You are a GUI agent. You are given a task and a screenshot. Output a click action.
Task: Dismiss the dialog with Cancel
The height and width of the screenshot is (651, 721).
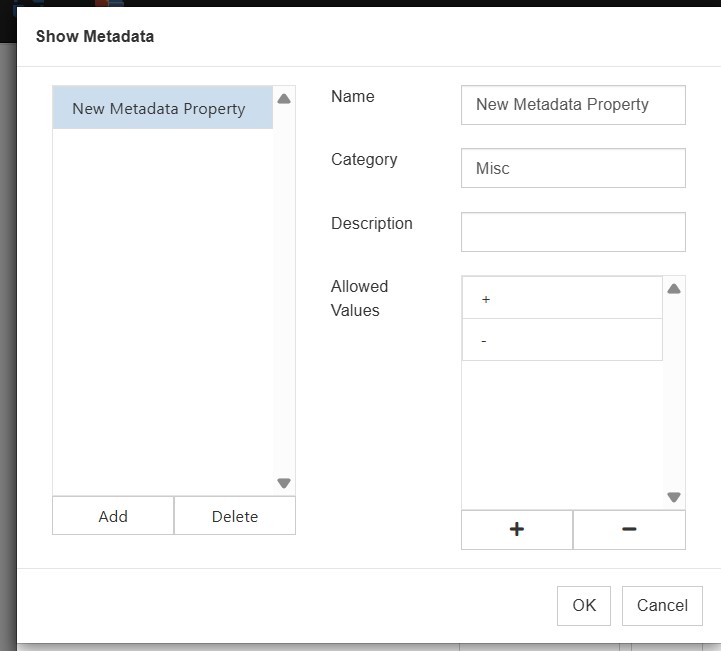click(x=662, y=605)
